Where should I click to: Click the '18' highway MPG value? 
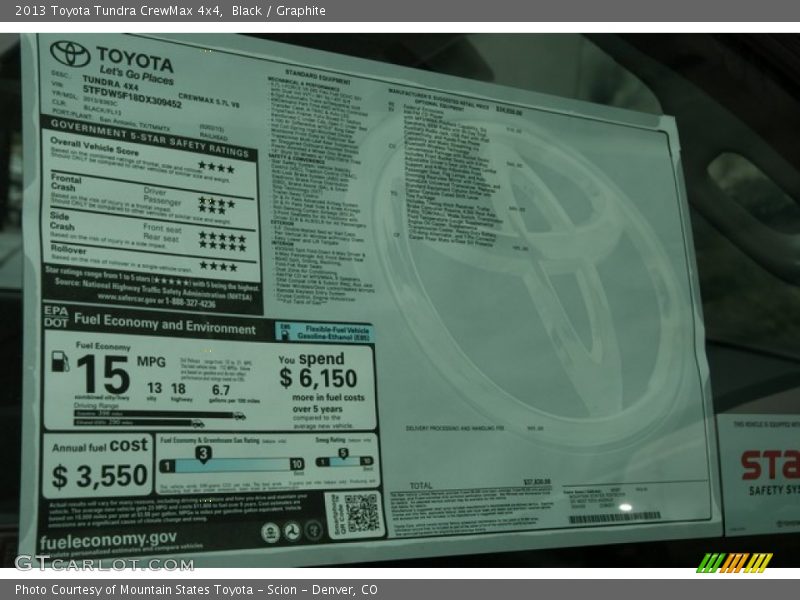(178, 388)
